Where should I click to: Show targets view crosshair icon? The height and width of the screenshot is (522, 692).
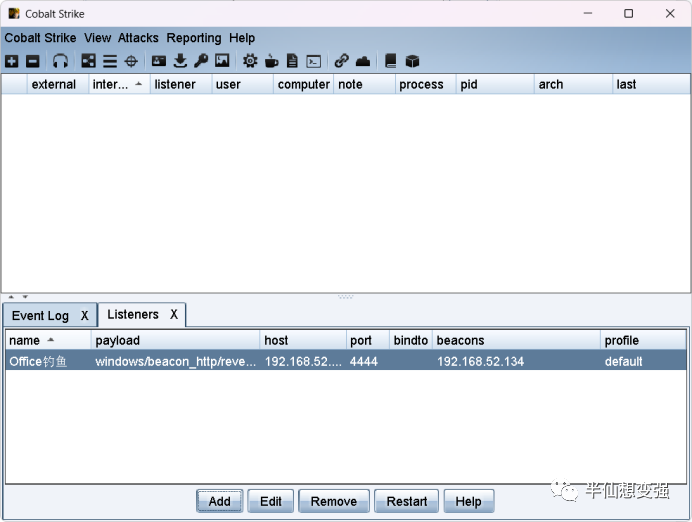131,61
